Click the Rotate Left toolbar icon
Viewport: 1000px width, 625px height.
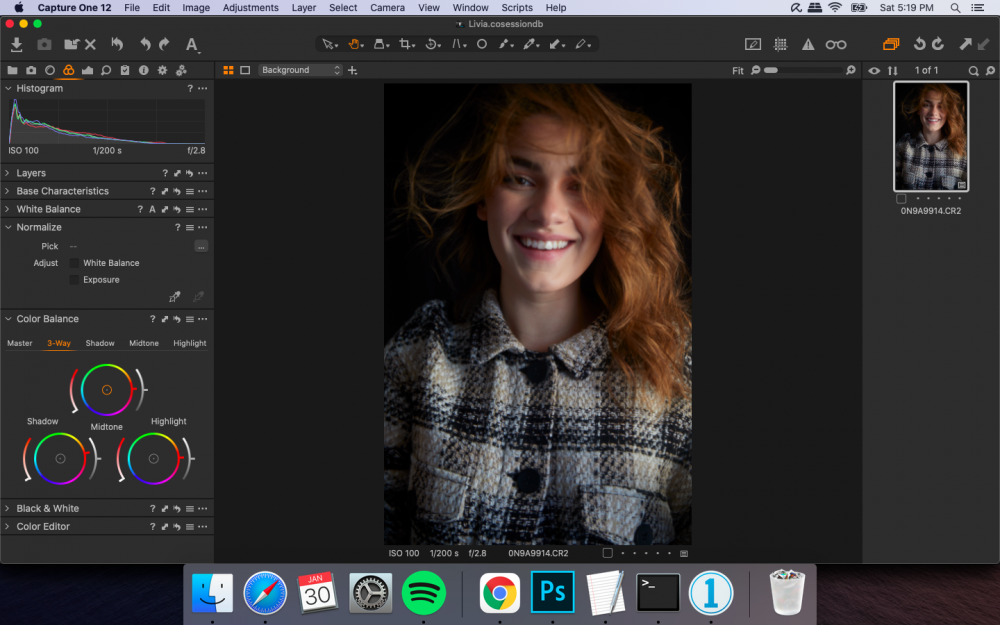(x=919, y=44)
